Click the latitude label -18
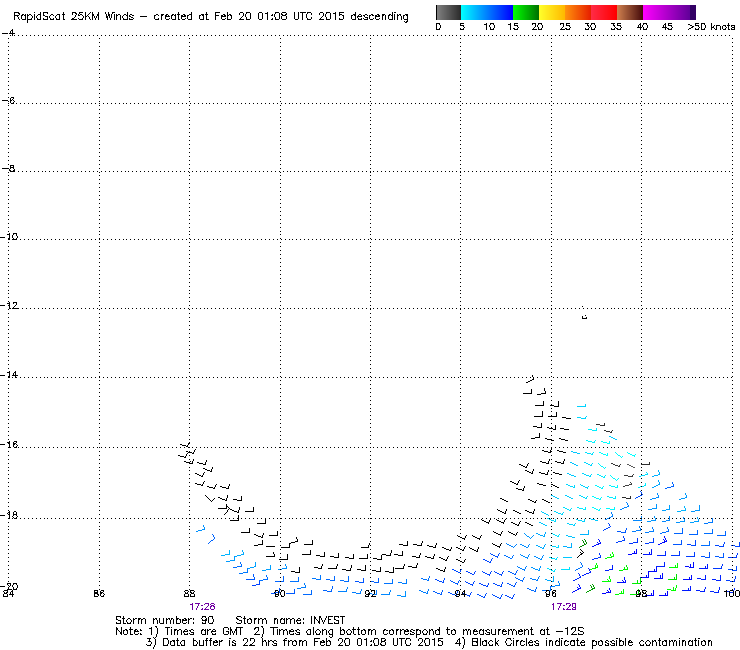This screenshot has width=740, height=650. [9, 515]
